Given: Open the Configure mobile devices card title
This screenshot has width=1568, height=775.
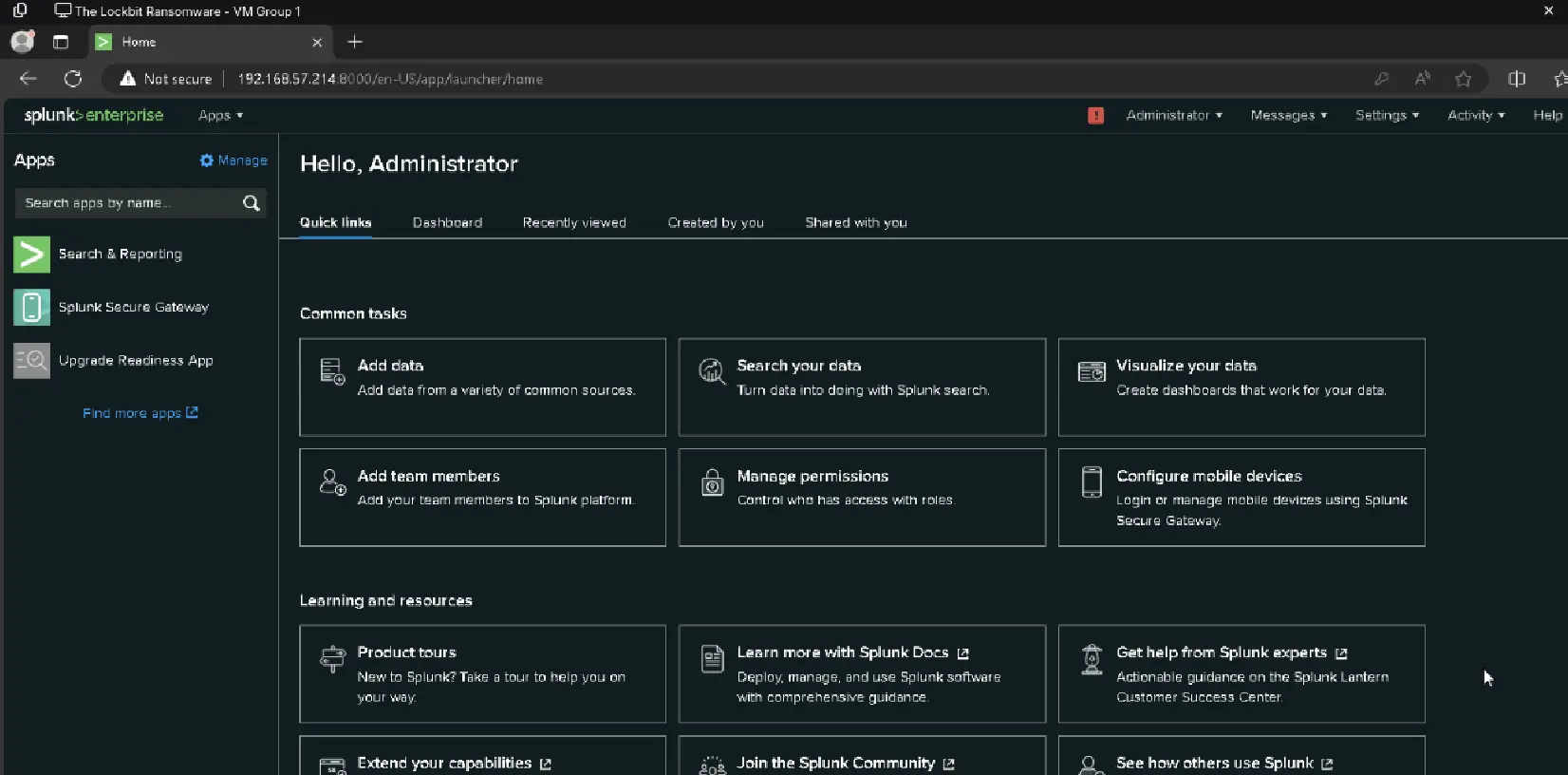Looking at the screenshot, I should [1209, 476].
